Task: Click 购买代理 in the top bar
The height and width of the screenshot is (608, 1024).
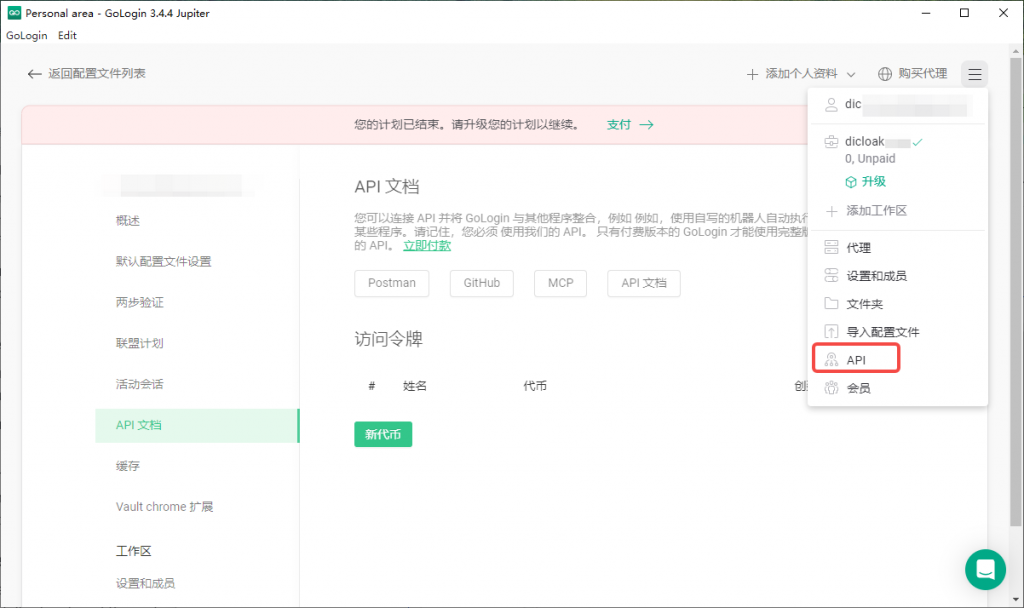Action: pos(922,74)
